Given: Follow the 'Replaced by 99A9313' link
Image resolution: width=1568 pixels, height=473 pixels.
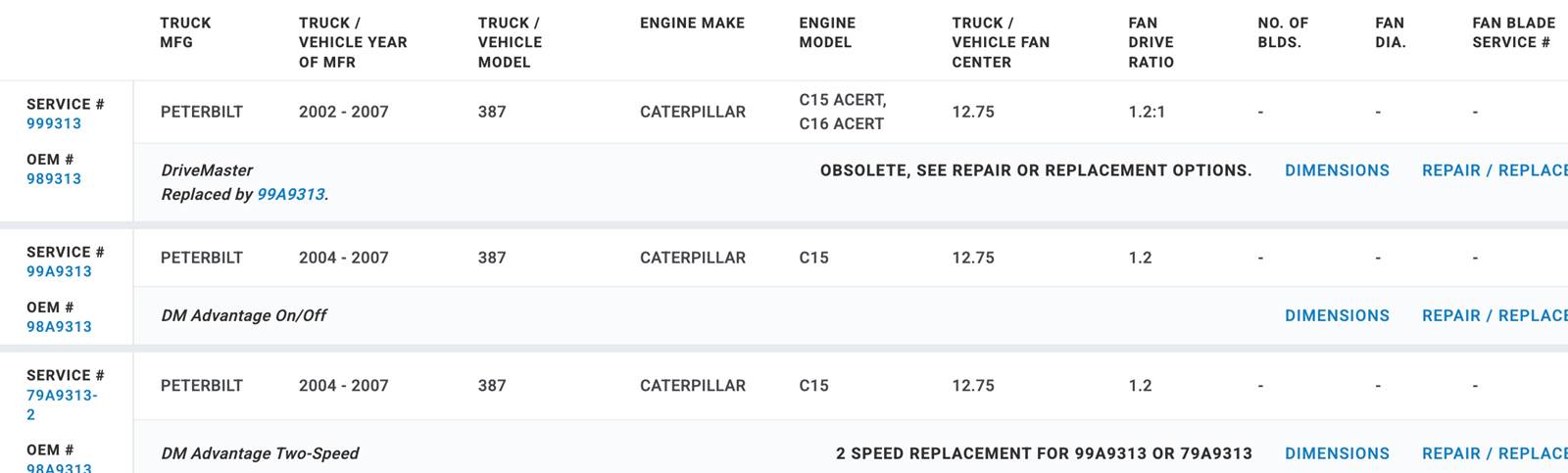Looking at the screenshot, I should pyautogui.click(x=290, y=194).
